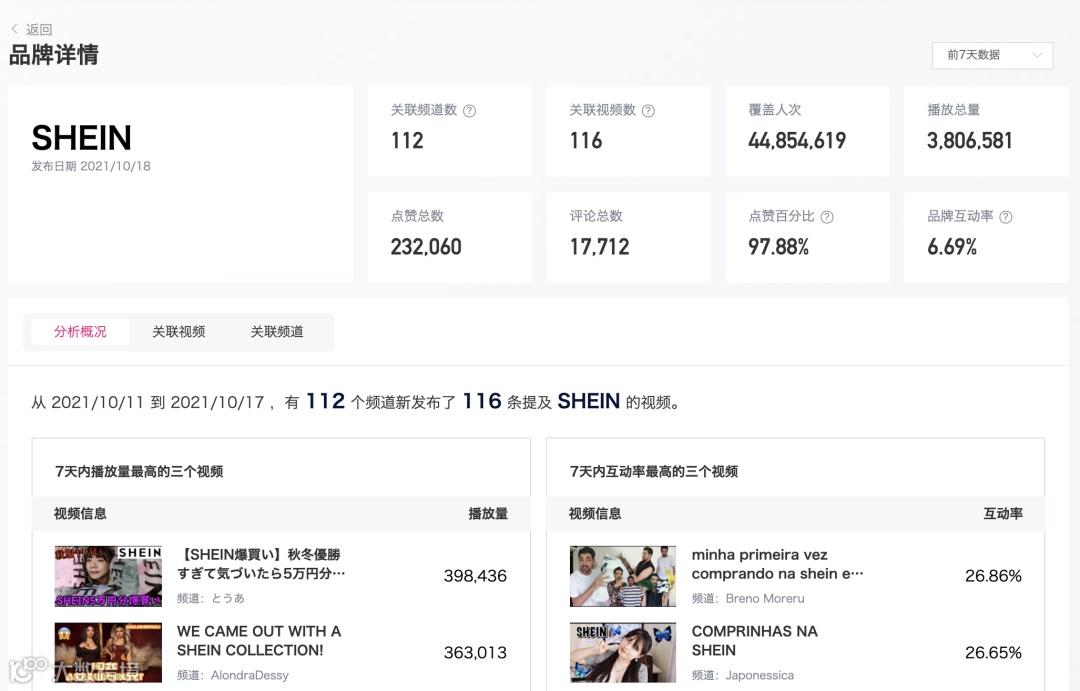Click the help icon beside 关联视频数
The image size is (1080, 691).
pos(648,111)
